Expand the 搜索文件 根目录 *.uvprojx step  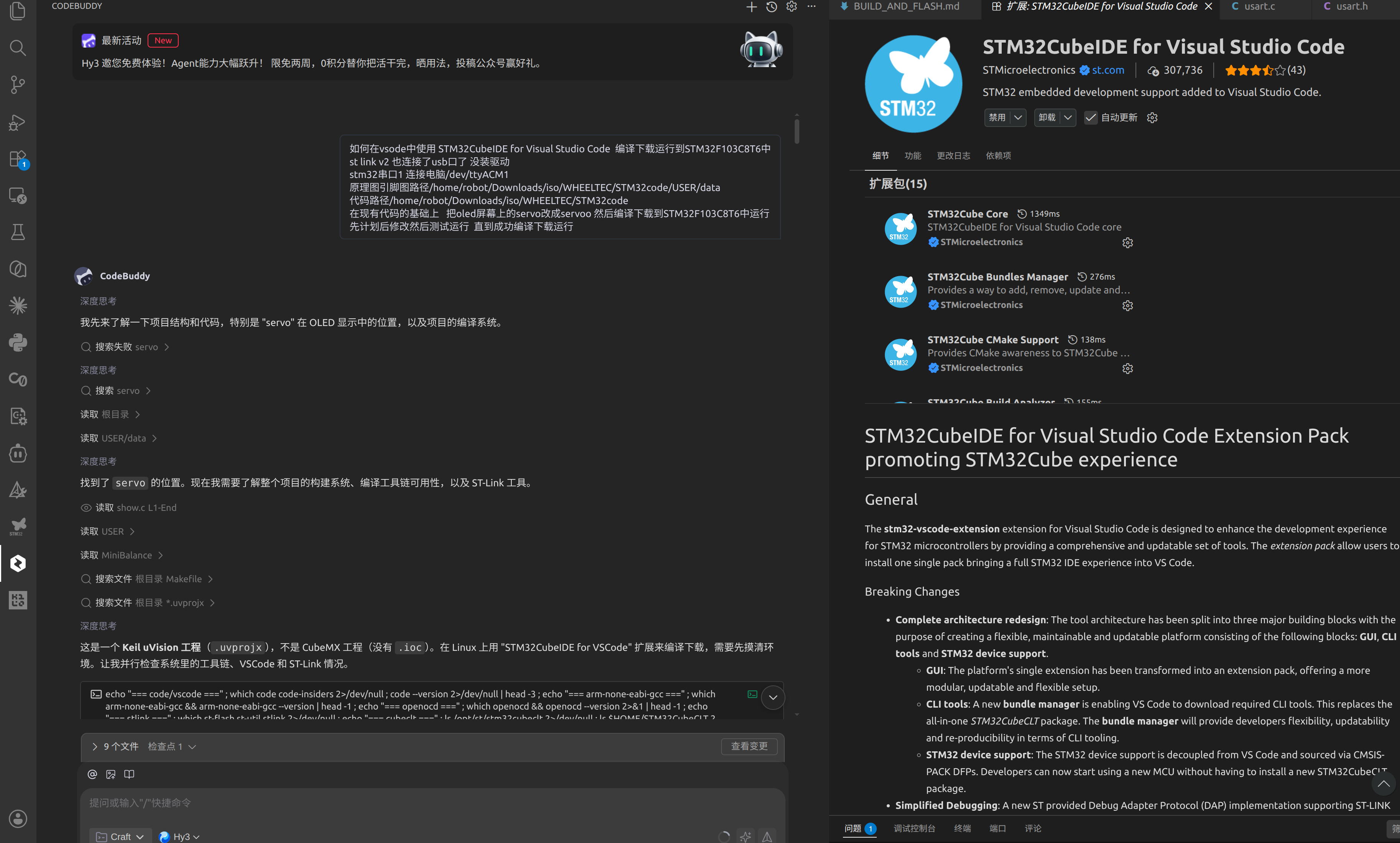(x=148, y=603)
